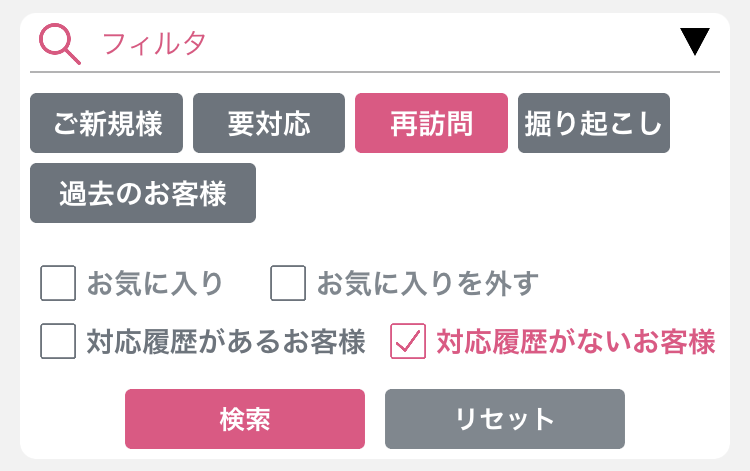Check the 対応履歴があるお客様 box
This screenshot has width=750, height=471.
coord(58,341)
